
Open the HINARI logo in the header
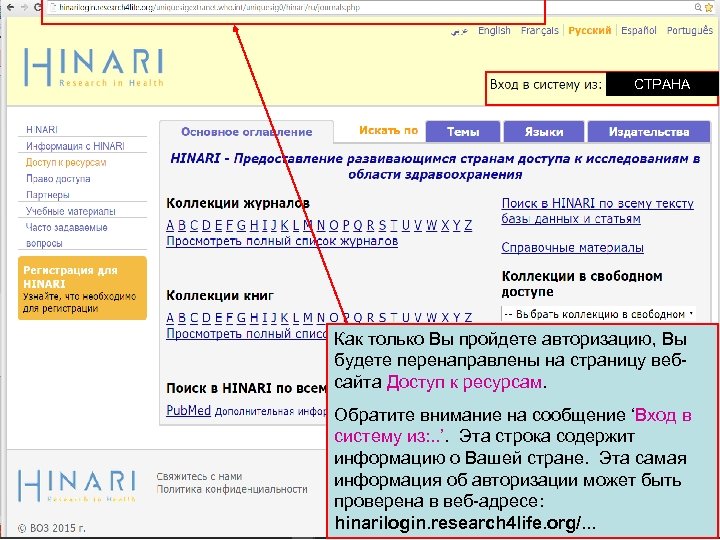point(94,67)
